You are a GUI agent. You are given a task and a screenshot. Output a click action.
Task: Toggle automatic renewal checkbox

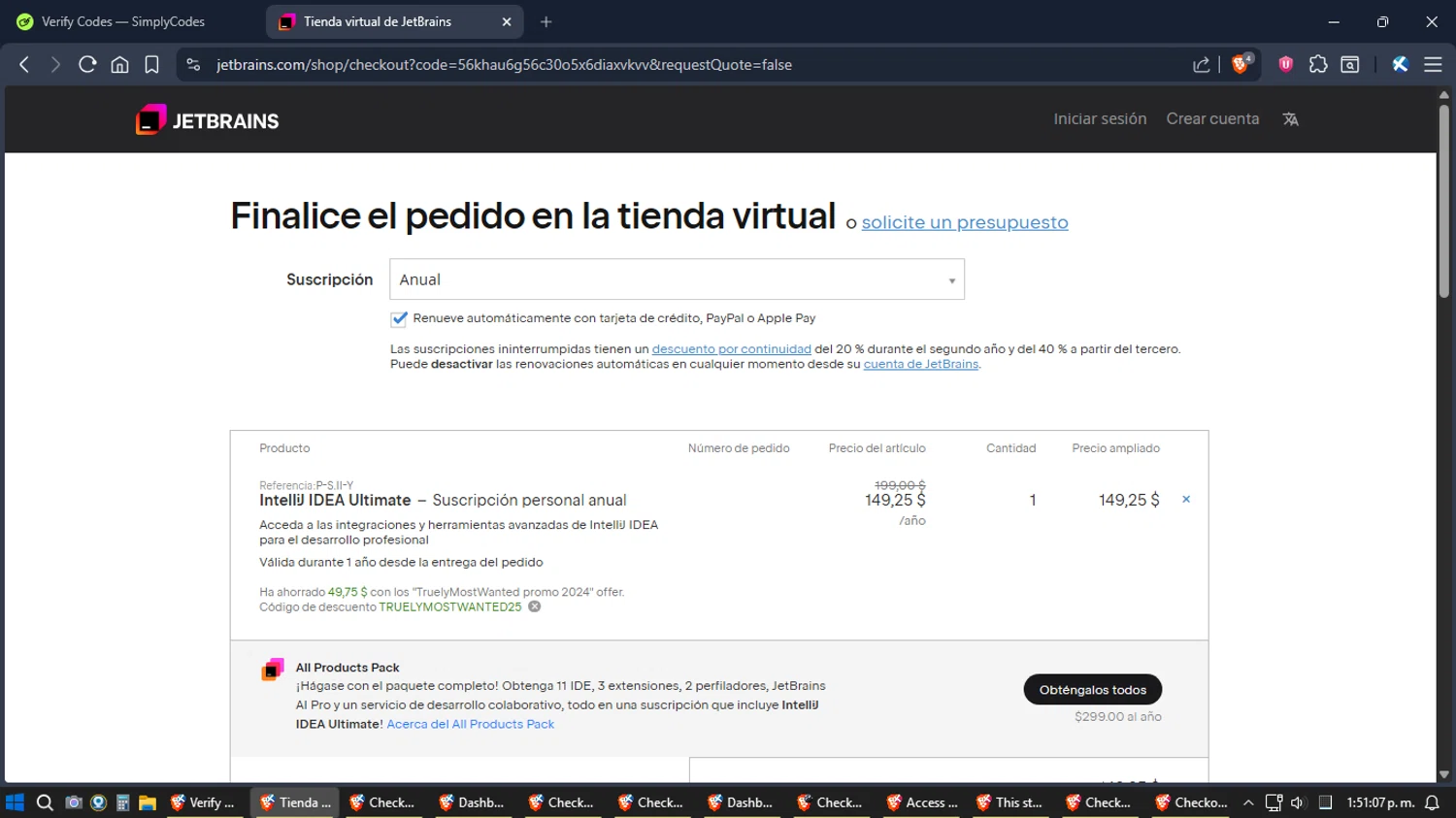(399, 318)
